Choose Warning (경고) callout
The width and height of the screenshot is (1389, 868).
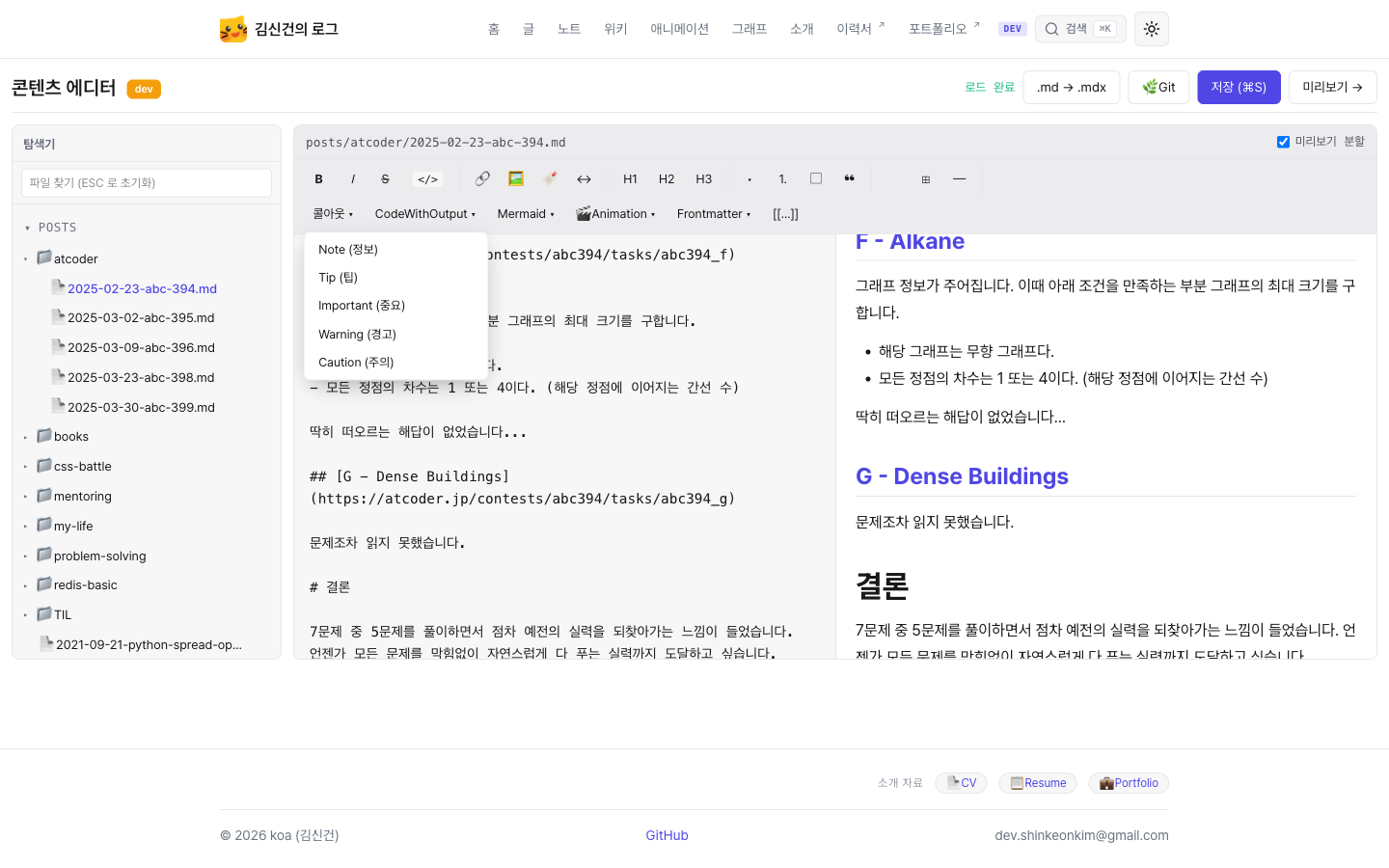(395, 335)
